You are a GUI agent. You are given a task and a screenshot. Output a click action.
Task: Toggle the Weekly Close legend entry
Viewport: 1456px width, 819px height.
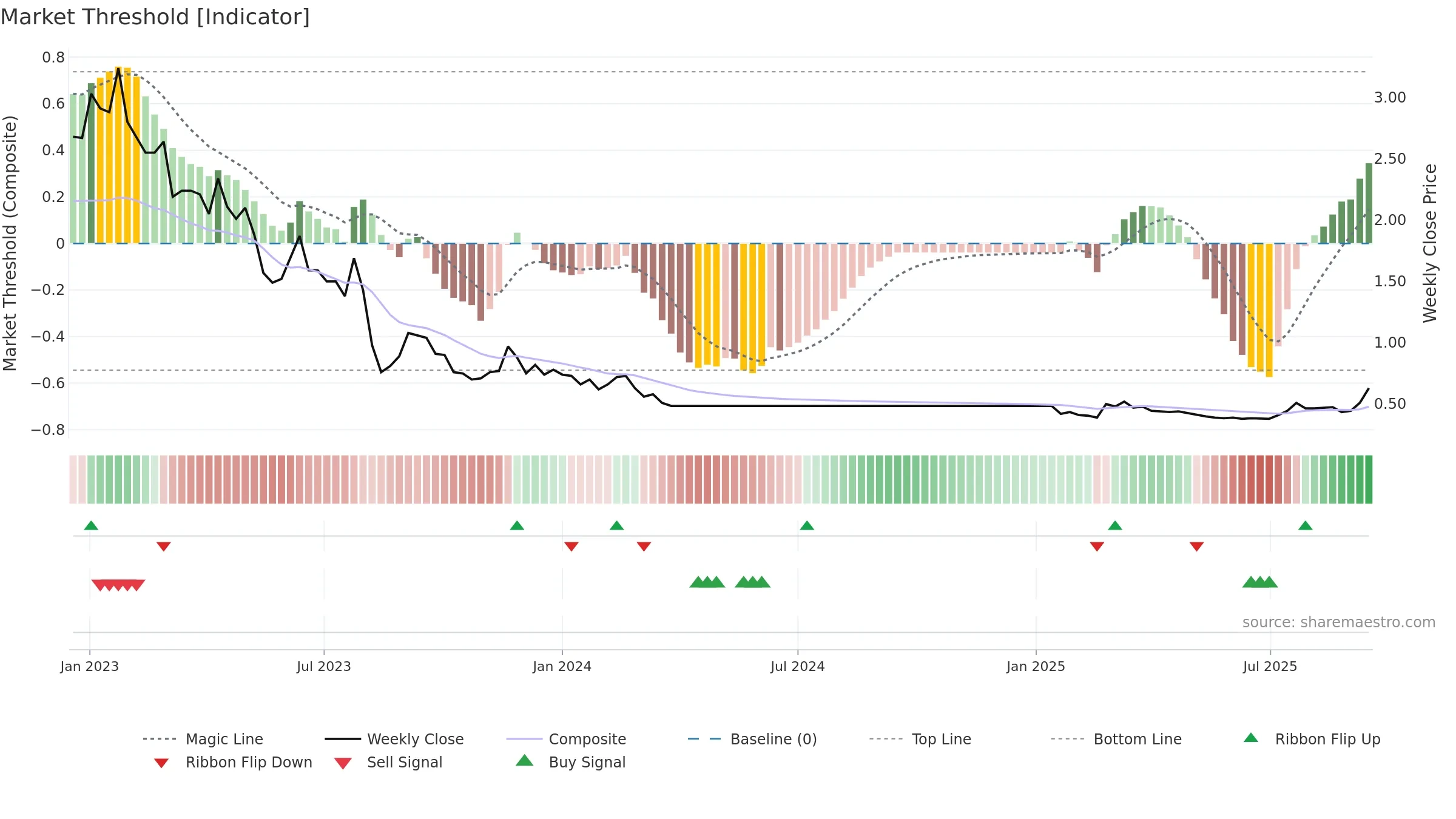pos(394,739)
